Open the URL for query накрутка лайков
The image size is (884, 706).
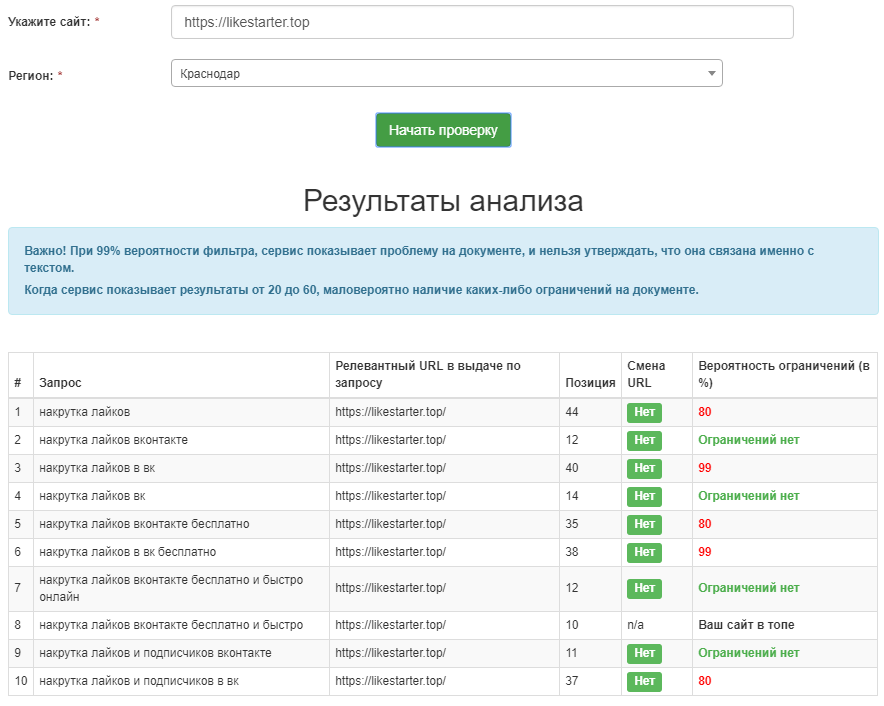390,412
